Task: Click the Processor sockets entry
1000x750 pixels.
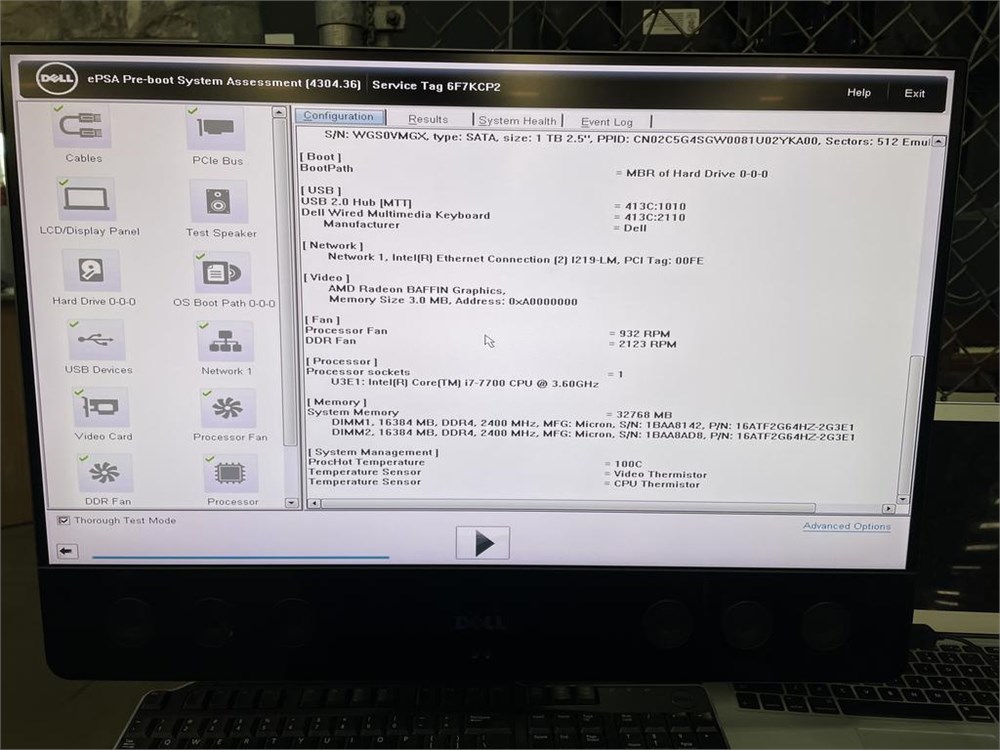Action: click(358, 372)
